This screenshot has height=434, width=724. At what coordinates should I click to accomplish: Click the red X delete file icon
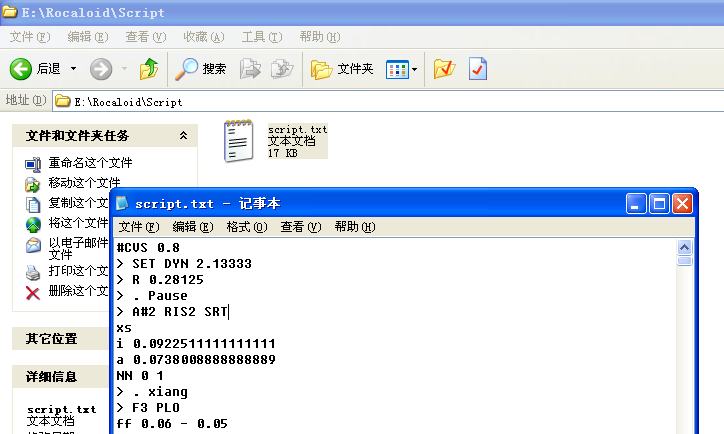pyautogui.click(x=33, y=293)
